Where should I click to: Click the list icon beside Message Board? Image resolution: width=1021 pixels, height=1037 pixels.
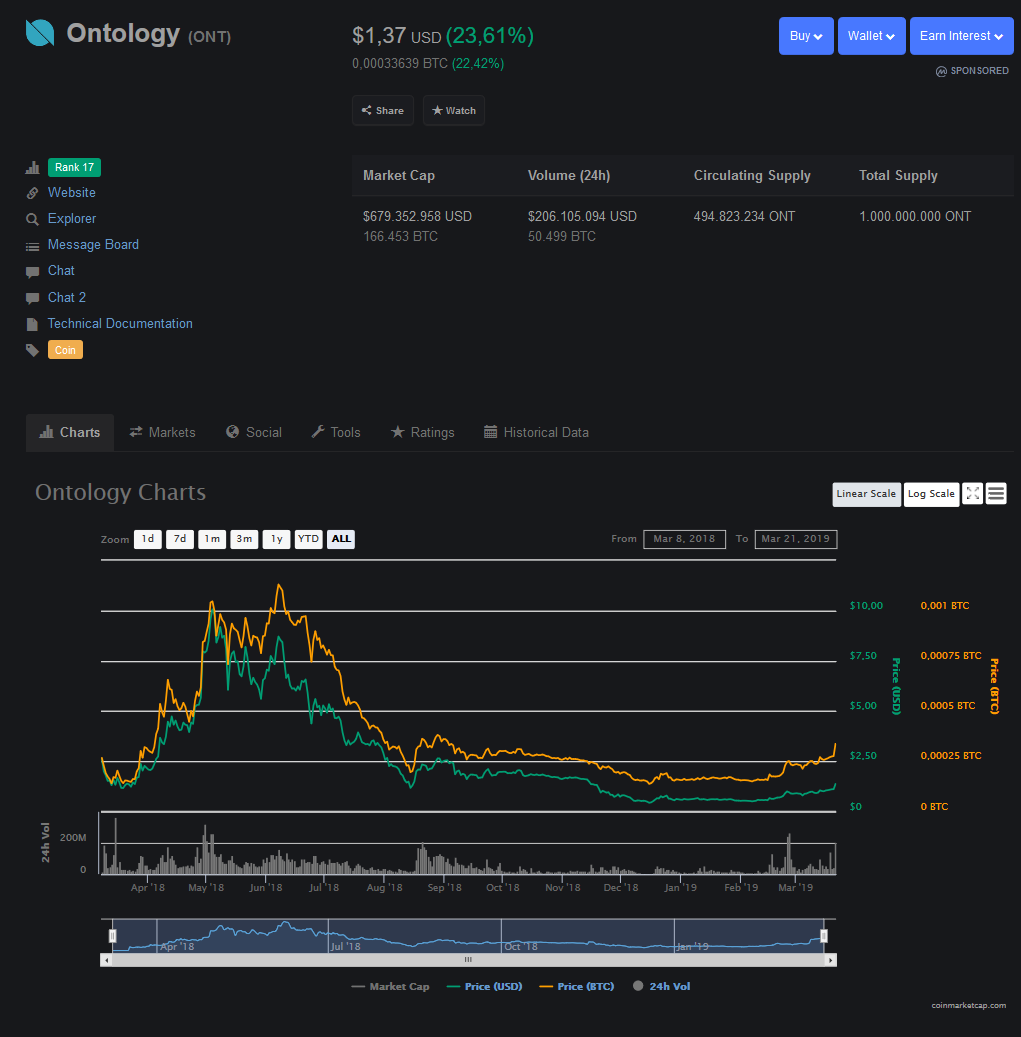coord(32,246)
